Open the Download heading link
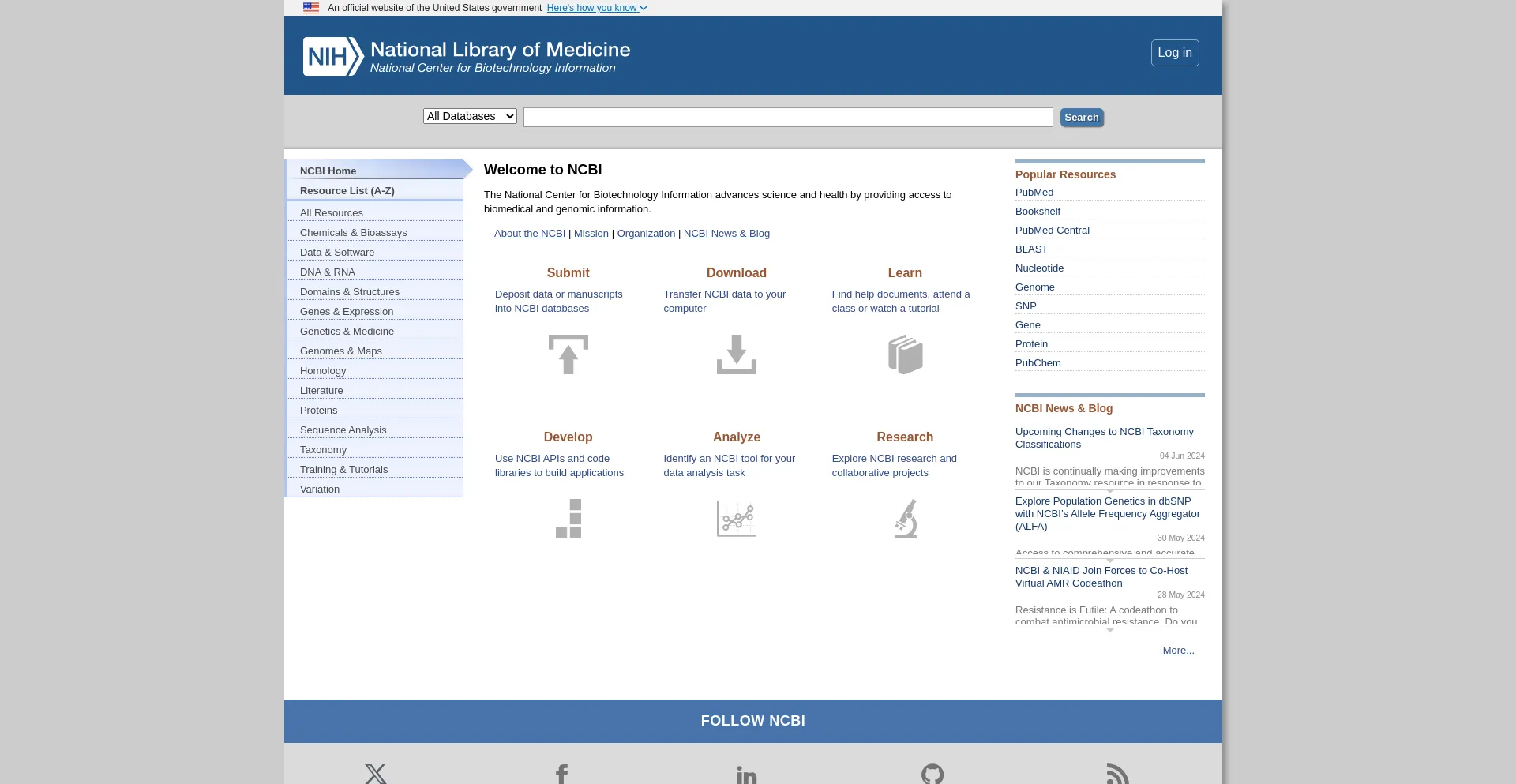Image resolution: width=1516 pixels, height=784 pixels. coord(737,272)
